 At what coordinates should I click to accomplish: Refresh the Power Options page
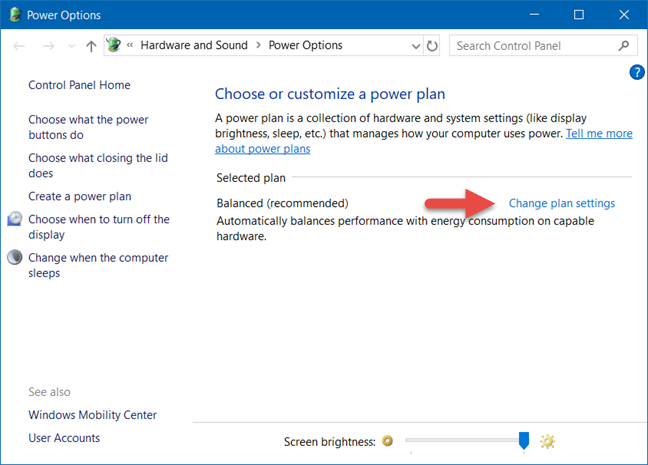(x=432, y=46)
